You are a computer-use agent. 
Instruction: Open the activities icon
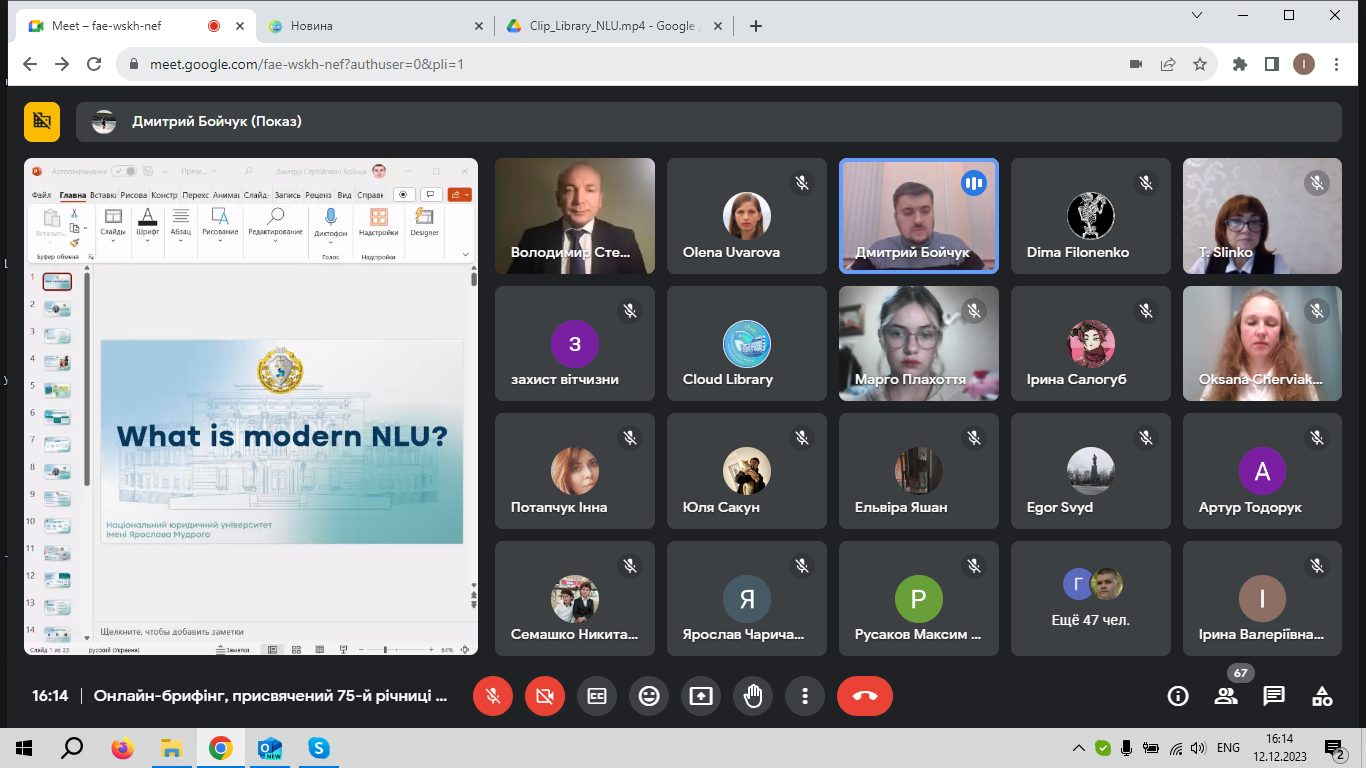coord(1321,696)
